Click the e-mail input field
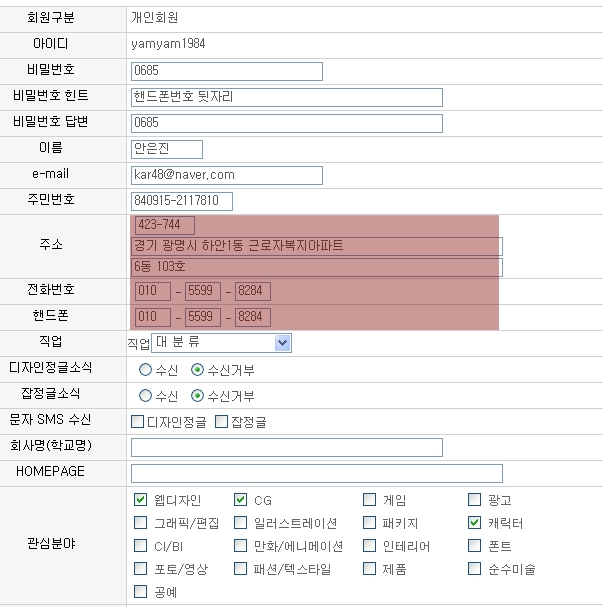Viewport: 603px width, 607px height. point(226,175)
